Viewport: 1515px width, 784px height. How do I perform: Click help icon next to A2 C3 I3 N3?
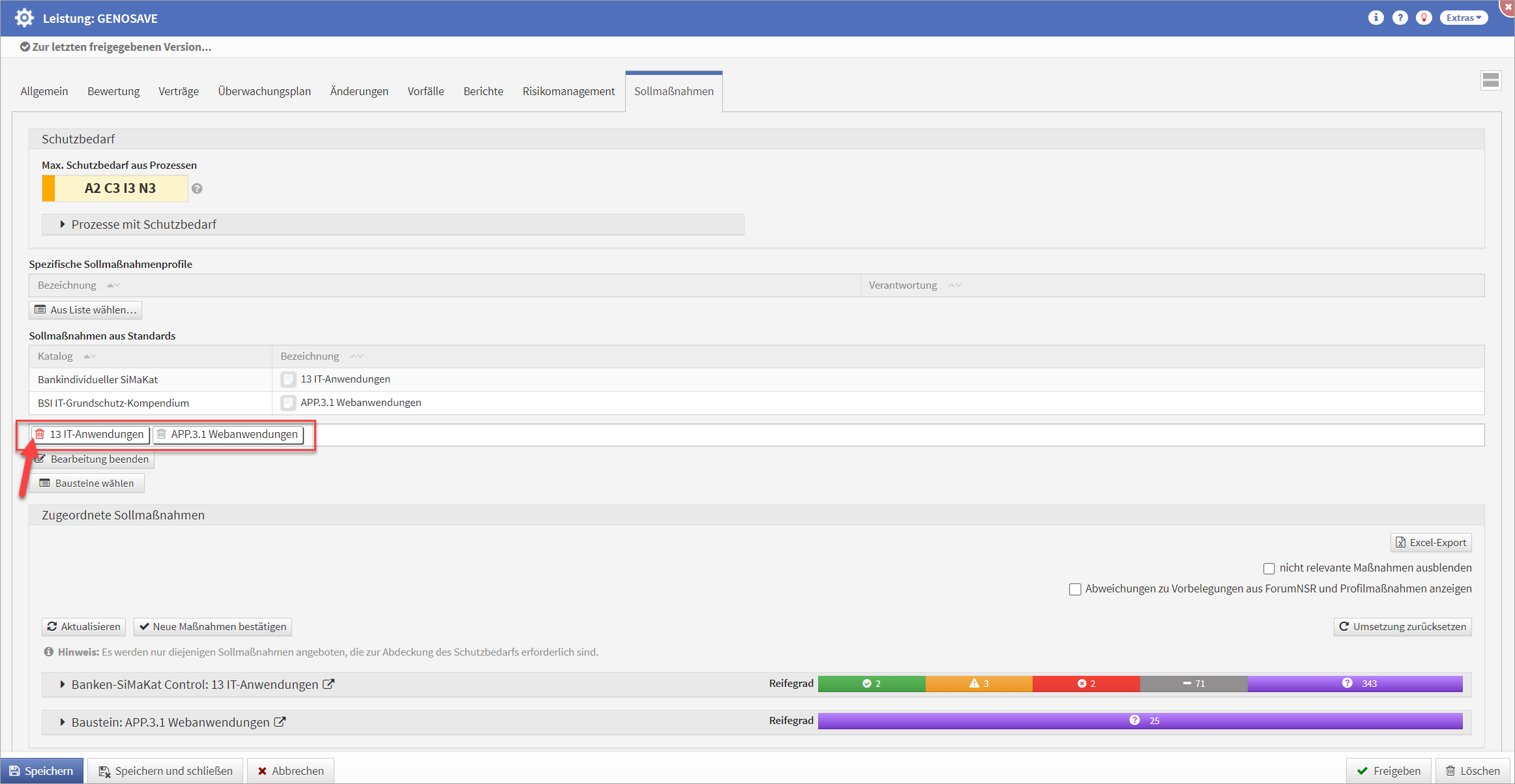click(x=197, y=188)
